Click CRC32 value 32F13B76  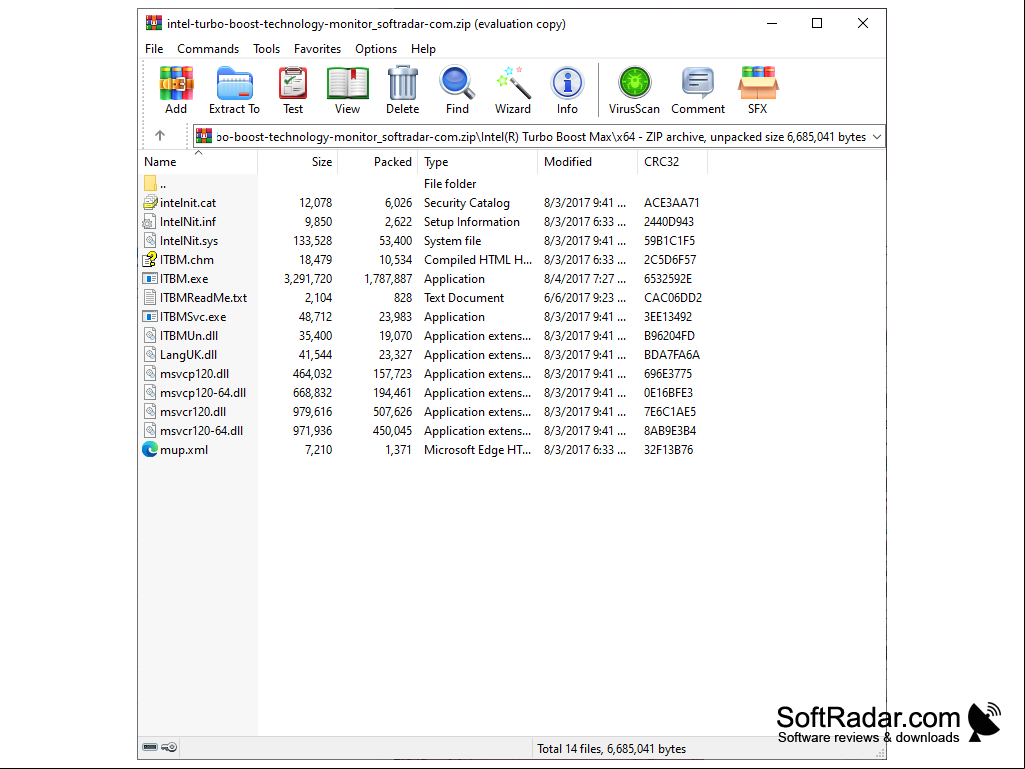tap(668, 450)
